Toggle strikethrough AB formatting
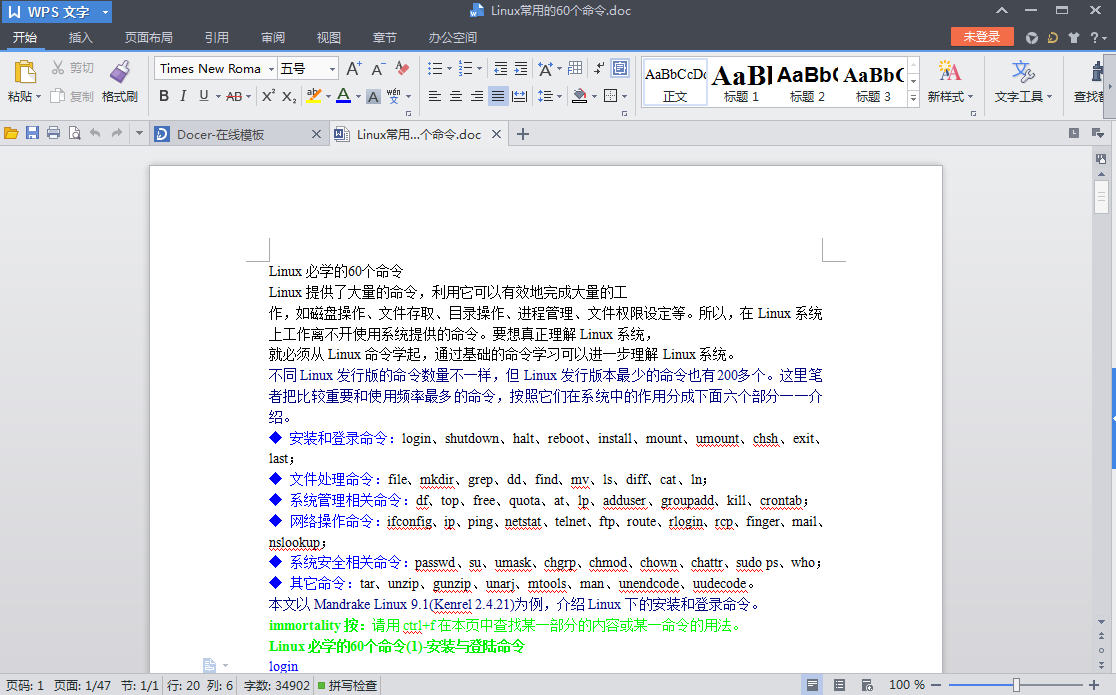This screenshot has width=1116, height=695. pyautogui.click(x=234, y=96)
